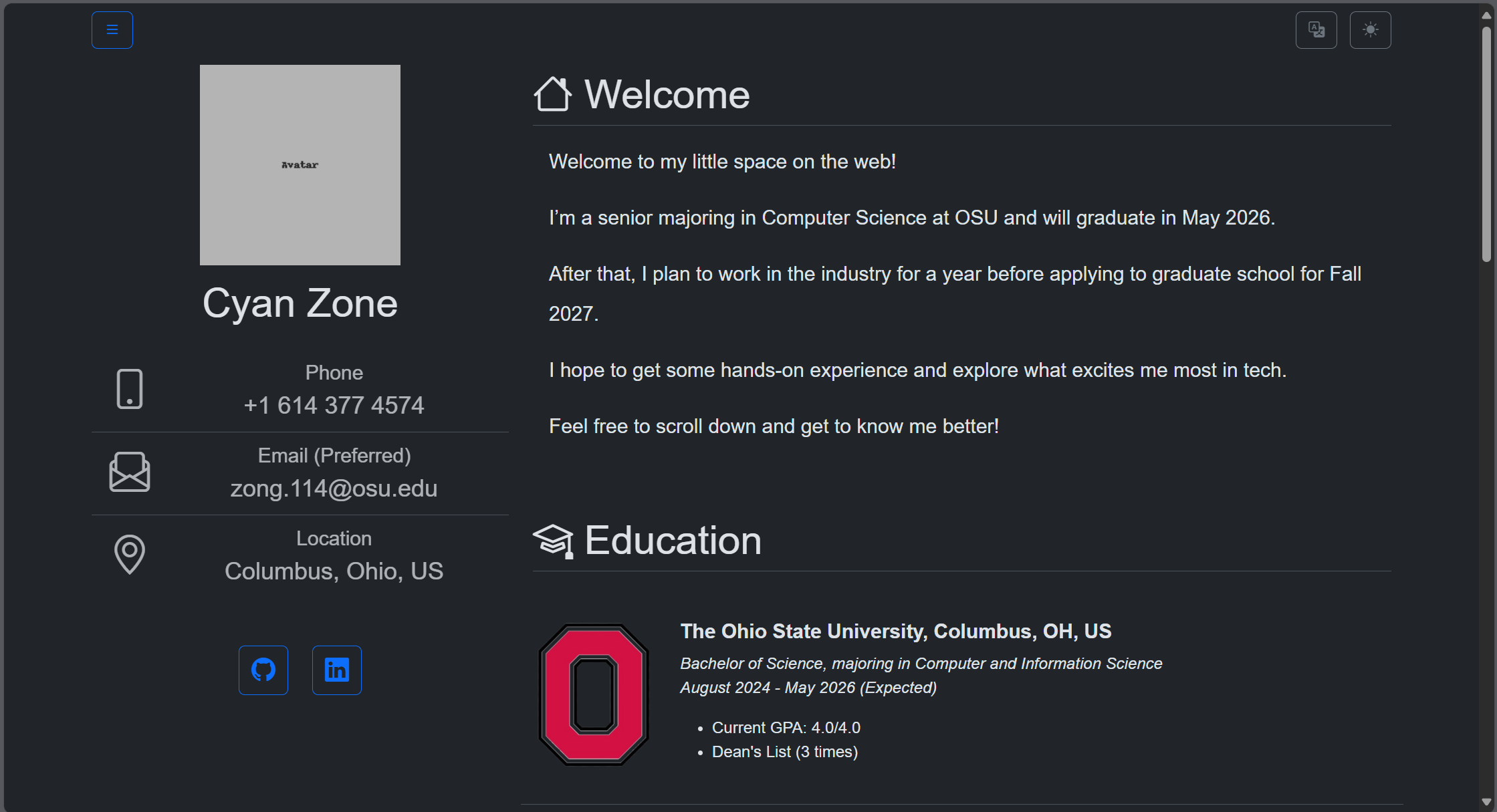1497x812 pixels.
Task: Click the gray avatar placeholder image
Action: tap(300, 165)
